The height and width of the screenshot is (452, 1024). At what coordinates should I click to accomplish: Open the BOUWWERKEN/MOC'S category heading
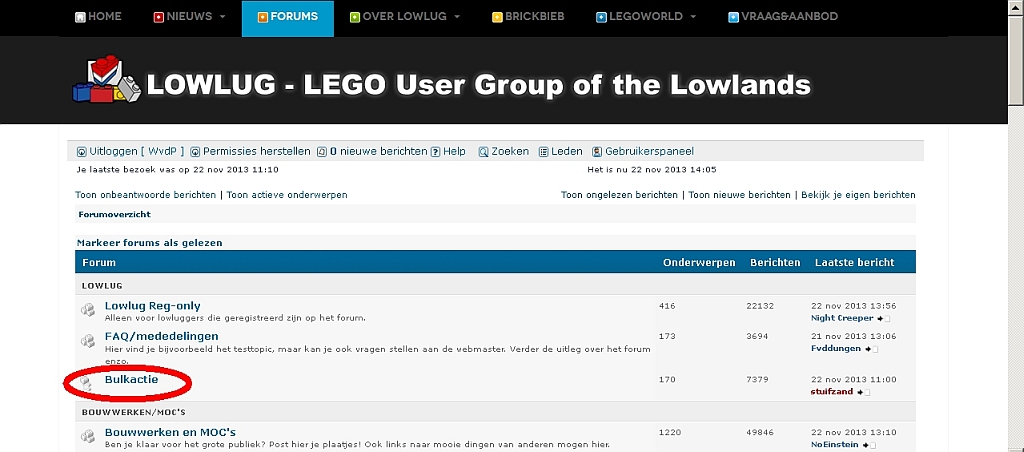click(133, 412)
